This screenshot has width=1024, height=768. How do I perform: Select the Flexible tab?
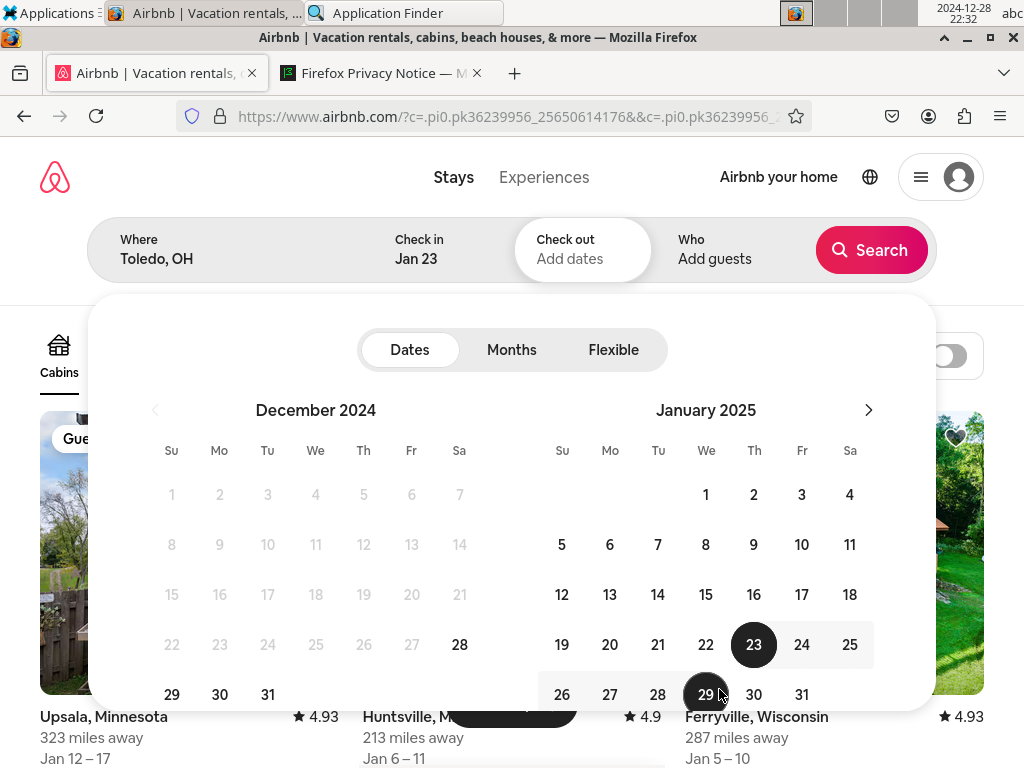pyautogui.click(x=614, y=350)
